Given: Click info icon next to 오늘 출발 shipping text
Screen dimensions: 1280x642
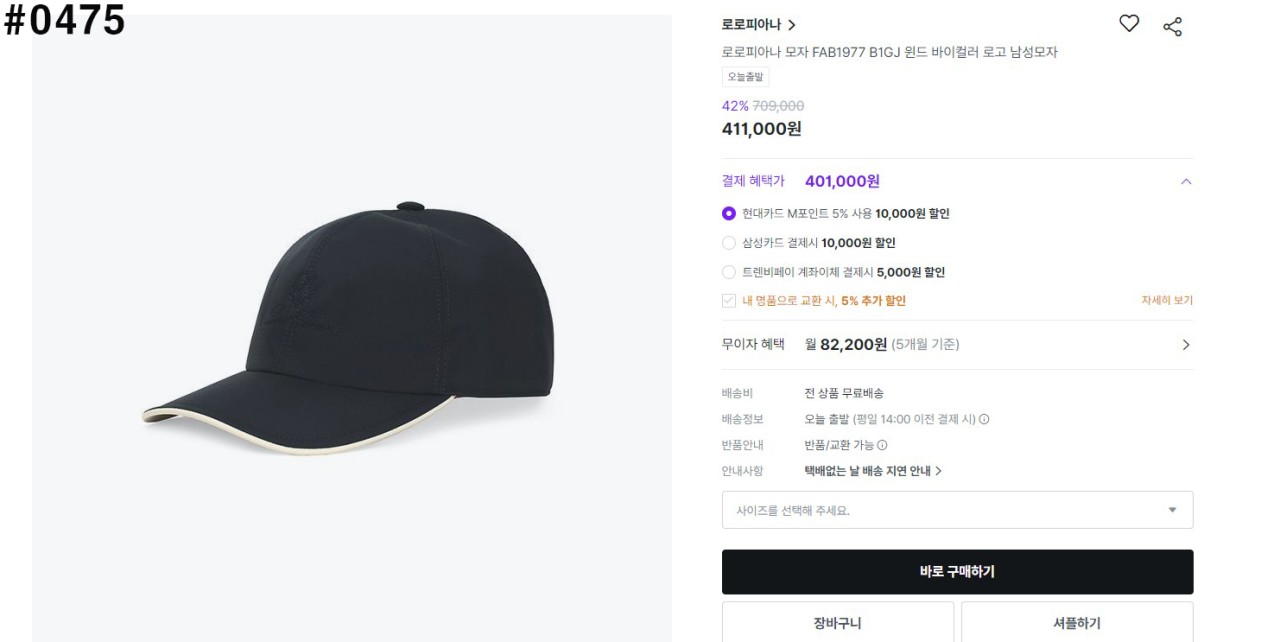Looking at the screenshot, I should [984, 420].
